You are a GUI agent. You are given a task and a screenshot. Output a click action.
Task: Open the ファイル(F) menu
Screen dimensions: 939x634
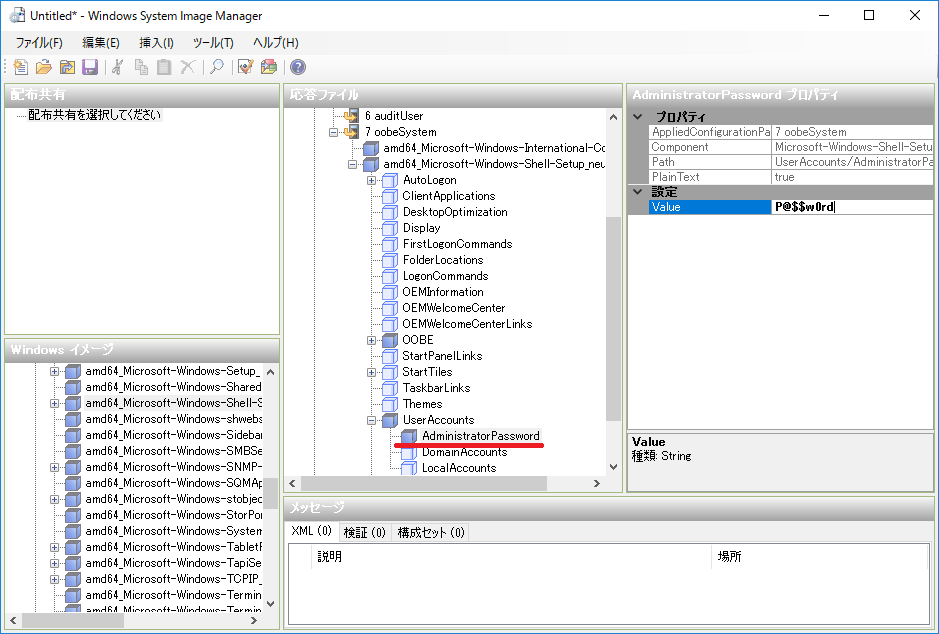tap(39, 43)
